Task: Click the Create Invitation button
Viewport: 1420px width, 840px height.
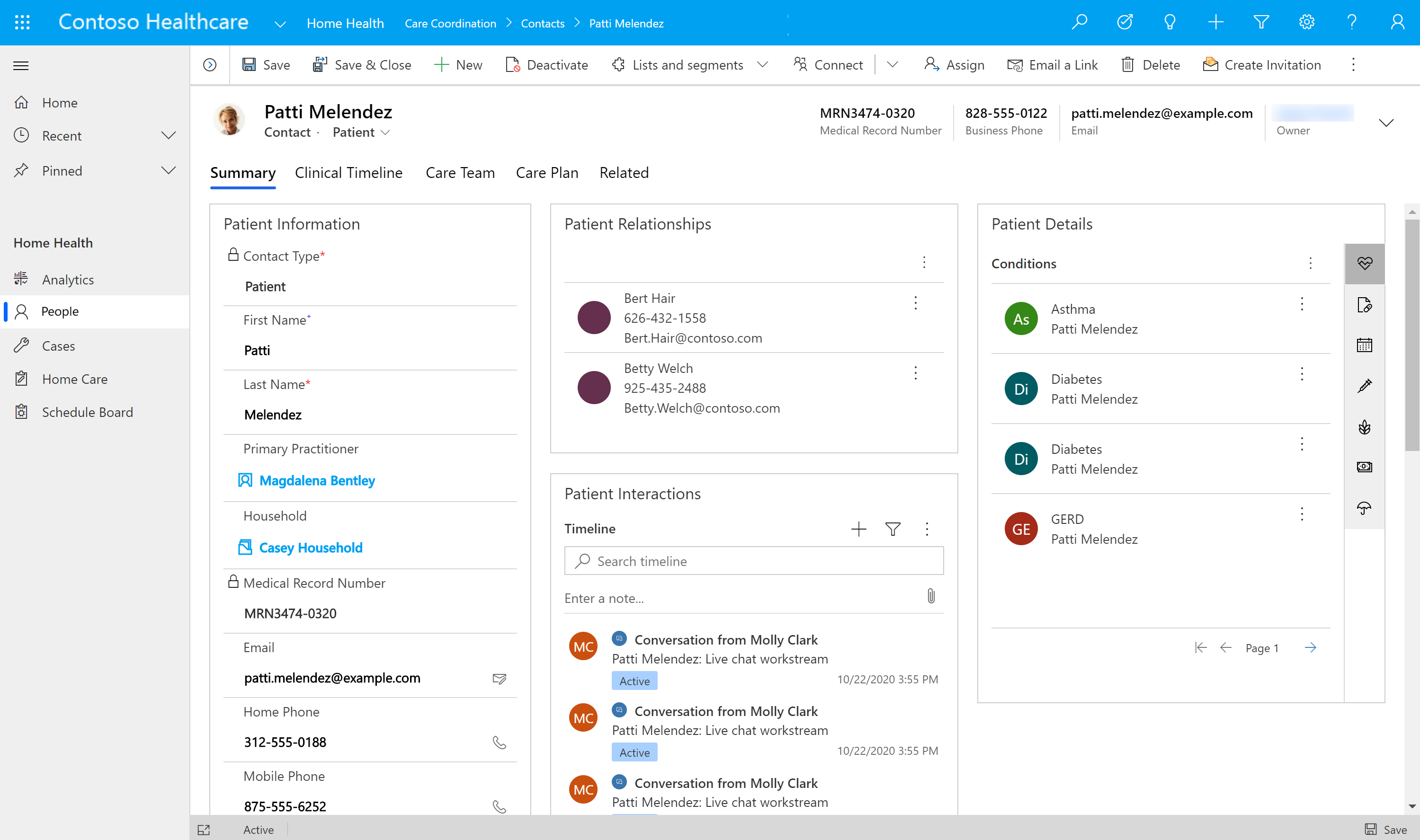Action: tap(1261, 65)
